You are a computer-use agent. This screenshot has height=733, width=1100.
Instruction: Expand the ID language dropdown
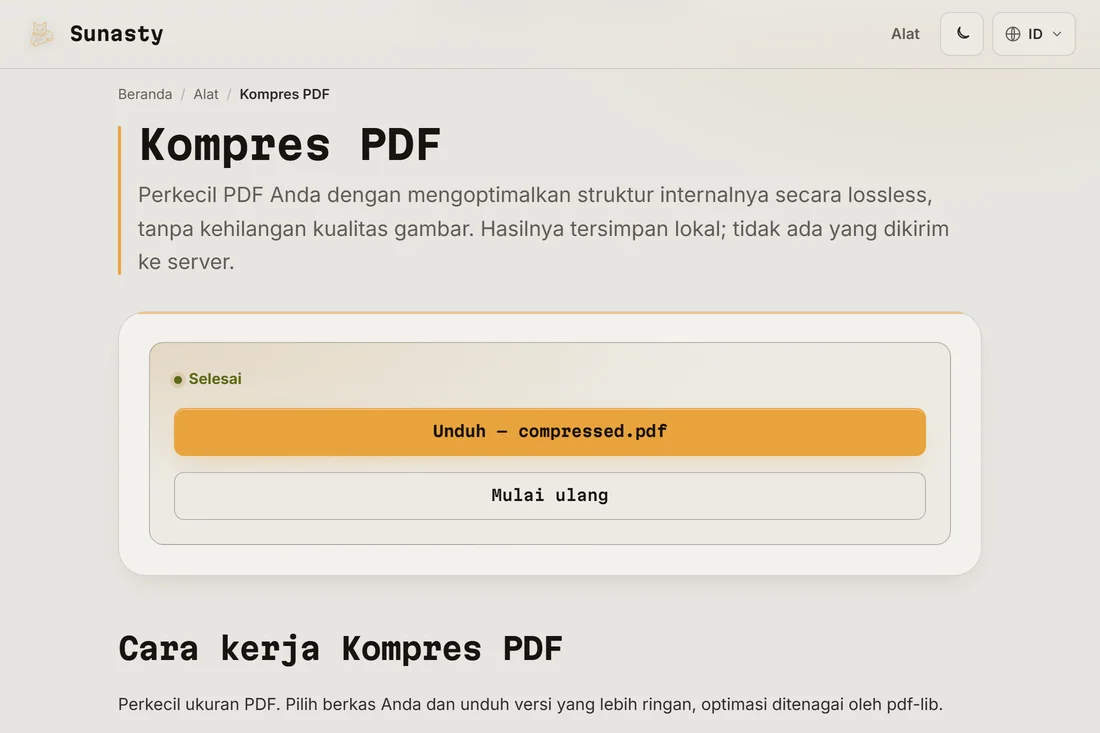[1033, 34]
